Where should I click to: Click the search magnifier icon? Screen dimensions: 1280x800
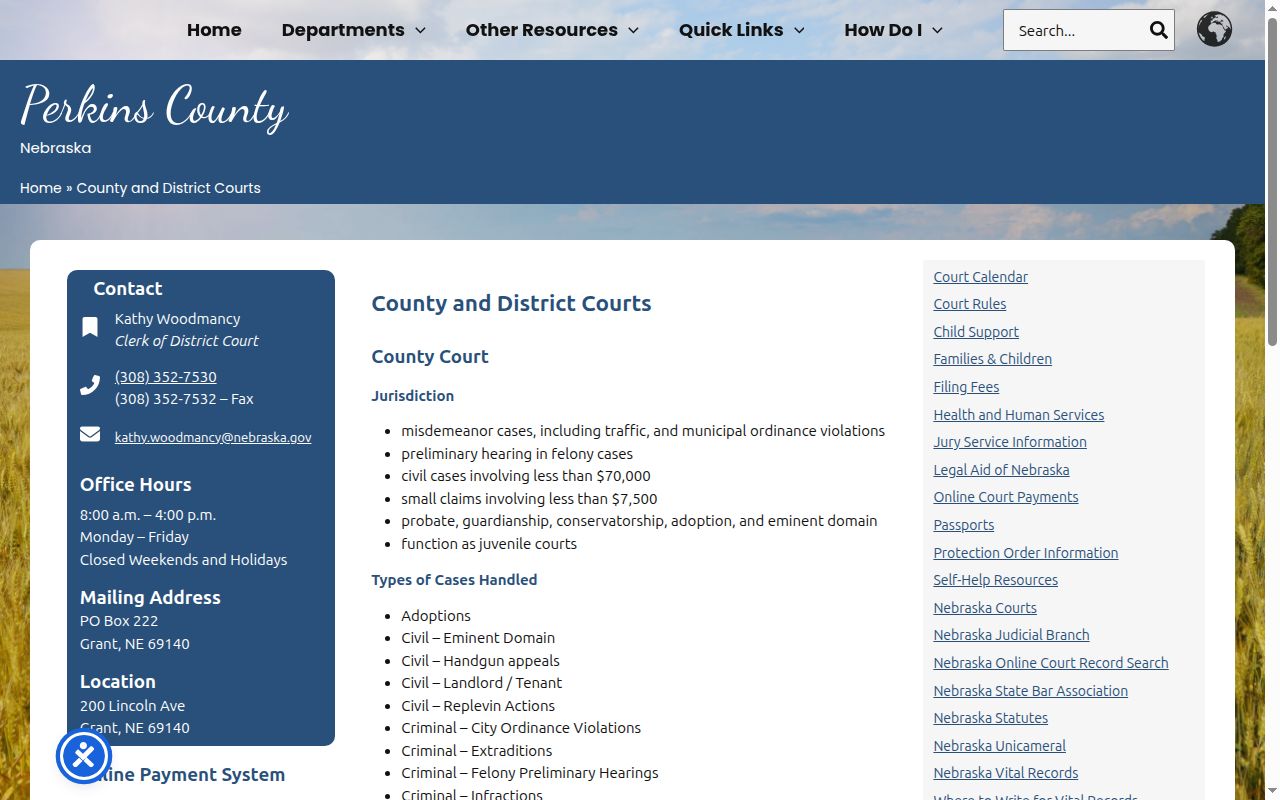tap(1158, 30)
